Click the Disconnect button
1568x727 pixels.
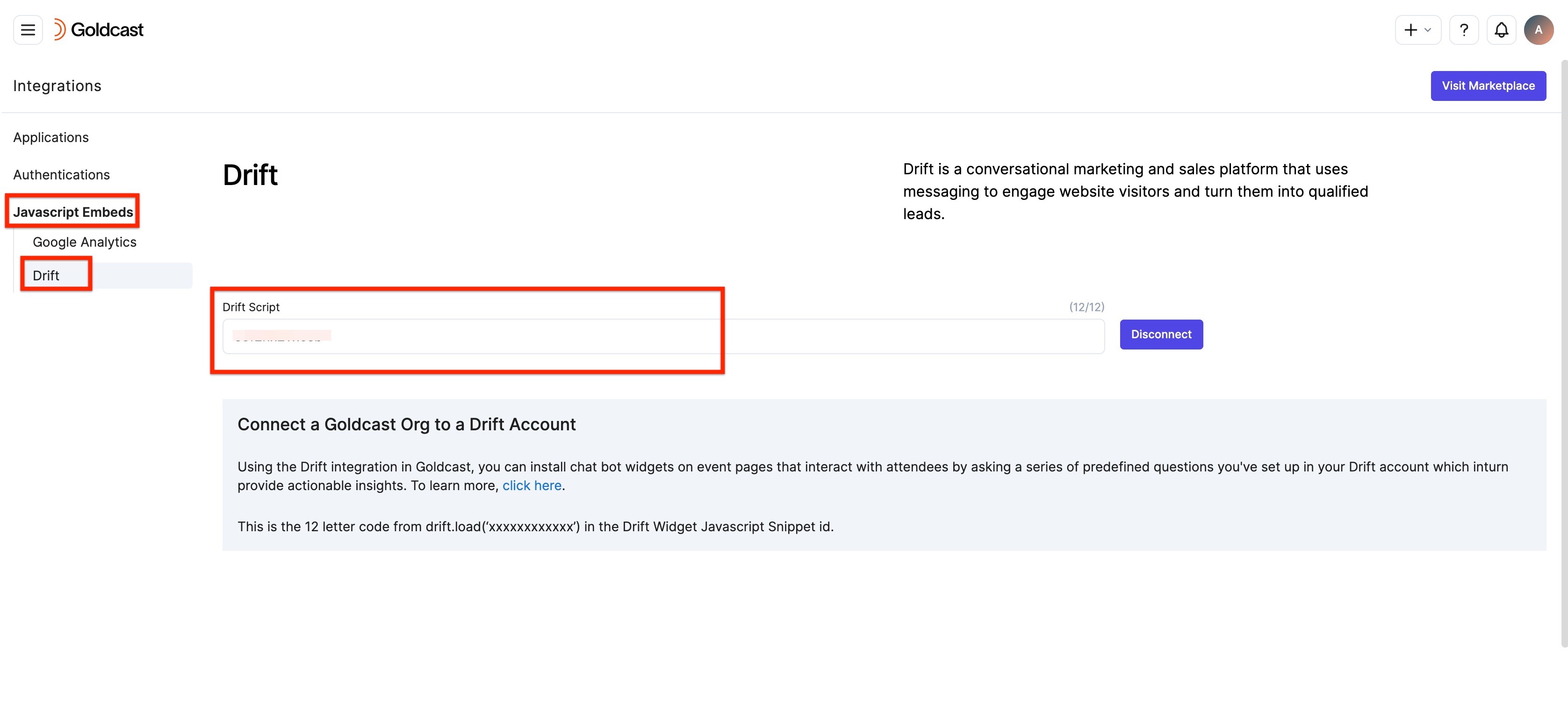click(x=1161, y=335)
